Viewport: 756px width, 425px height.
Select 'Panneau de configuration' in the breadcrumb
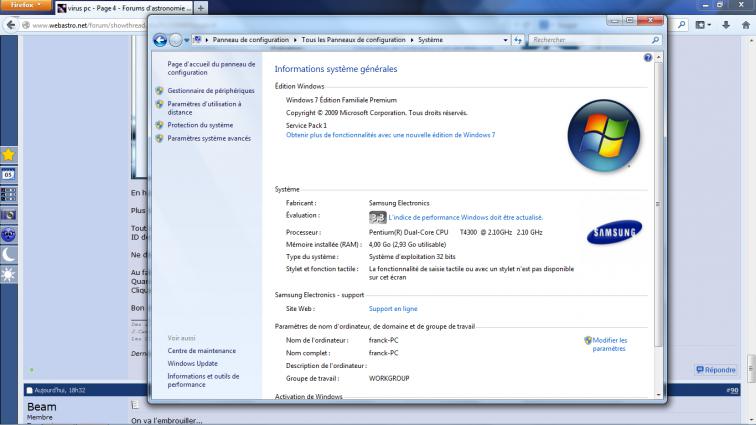pyautogui.click(x=251, y=40)
